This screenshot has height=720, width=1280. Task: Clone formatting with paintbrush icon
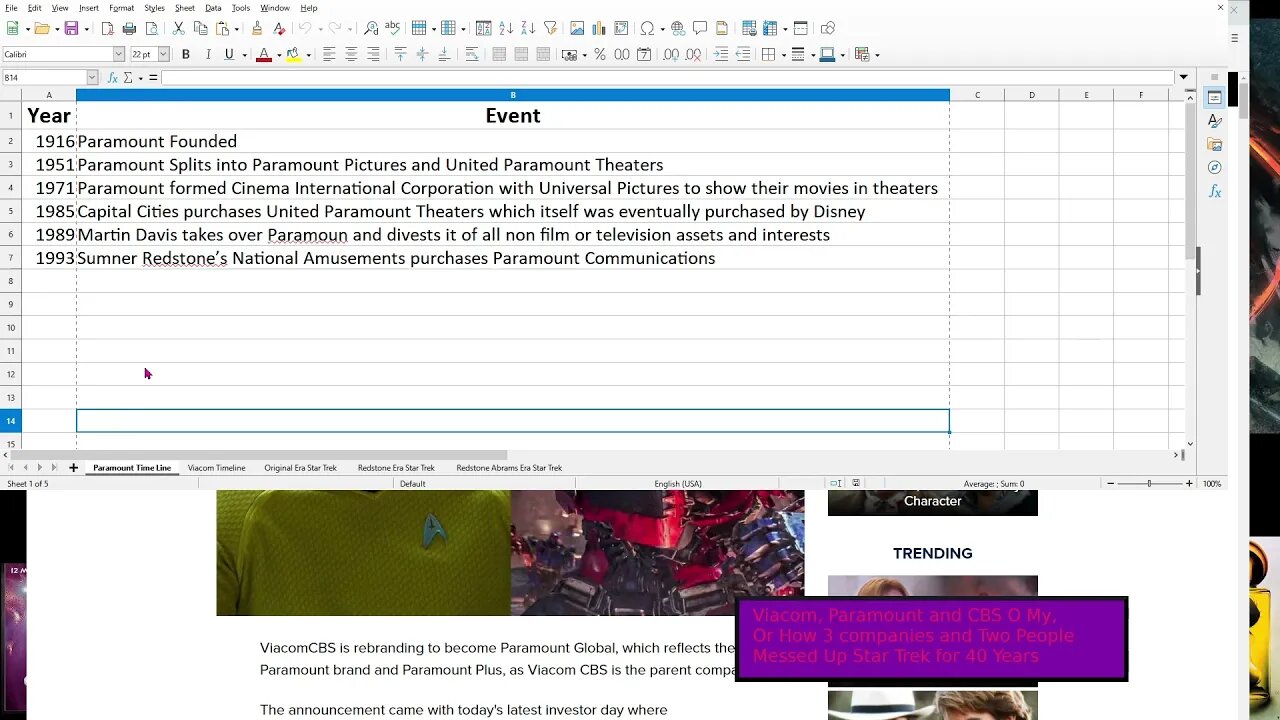click(257, 28)
